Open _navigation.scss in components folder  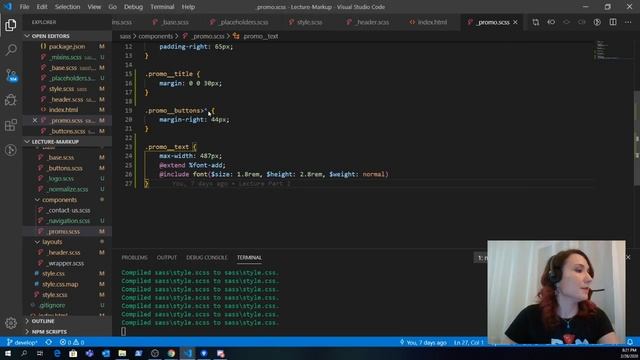click(x=67, y=221)
